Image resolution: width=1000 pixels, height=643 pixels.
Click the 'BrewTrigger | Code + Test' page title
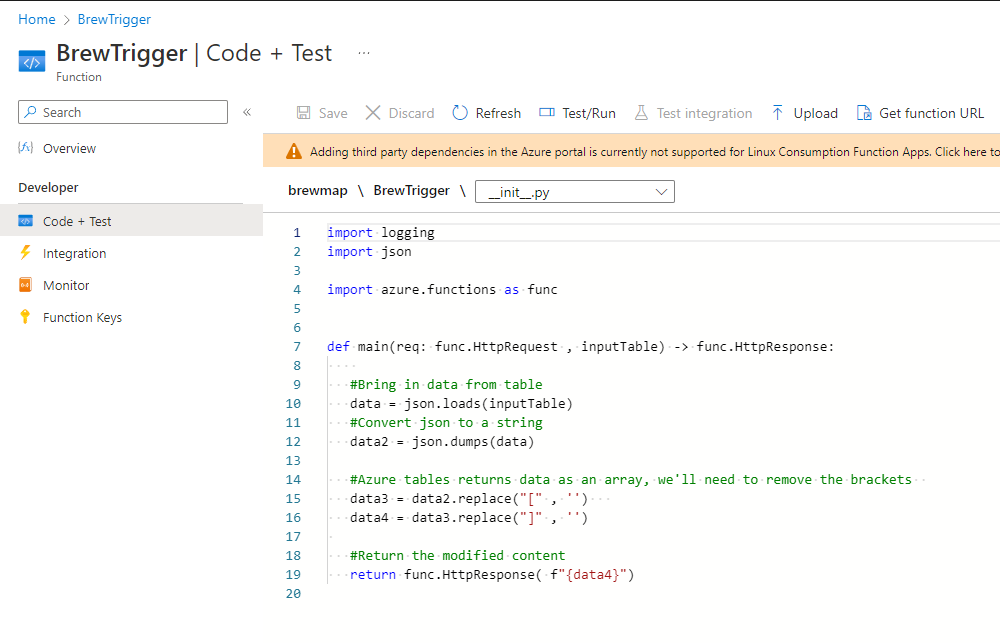pyautogui.click(x=194, y=53)
